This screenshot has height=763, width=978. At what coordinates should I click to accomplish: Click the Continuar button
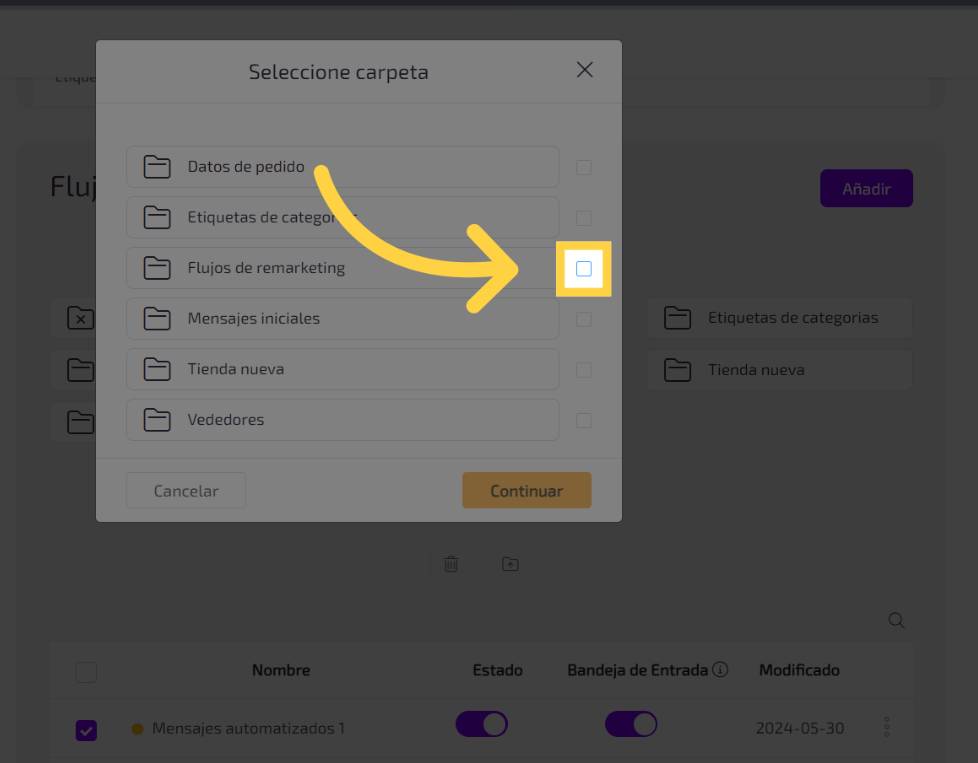coord(526,491)
